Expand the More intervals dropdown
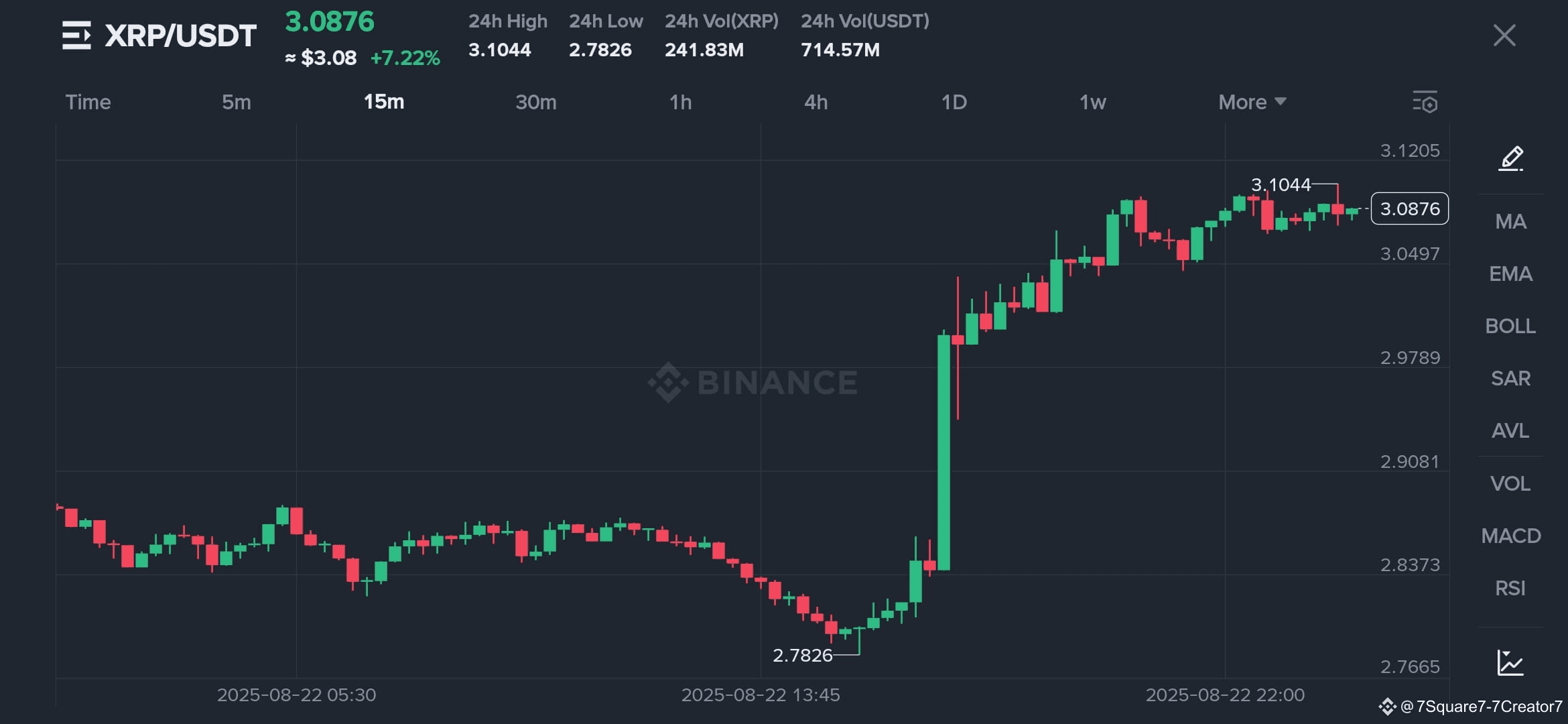This screenshot has height=724, width=1568. (1252, 102)
